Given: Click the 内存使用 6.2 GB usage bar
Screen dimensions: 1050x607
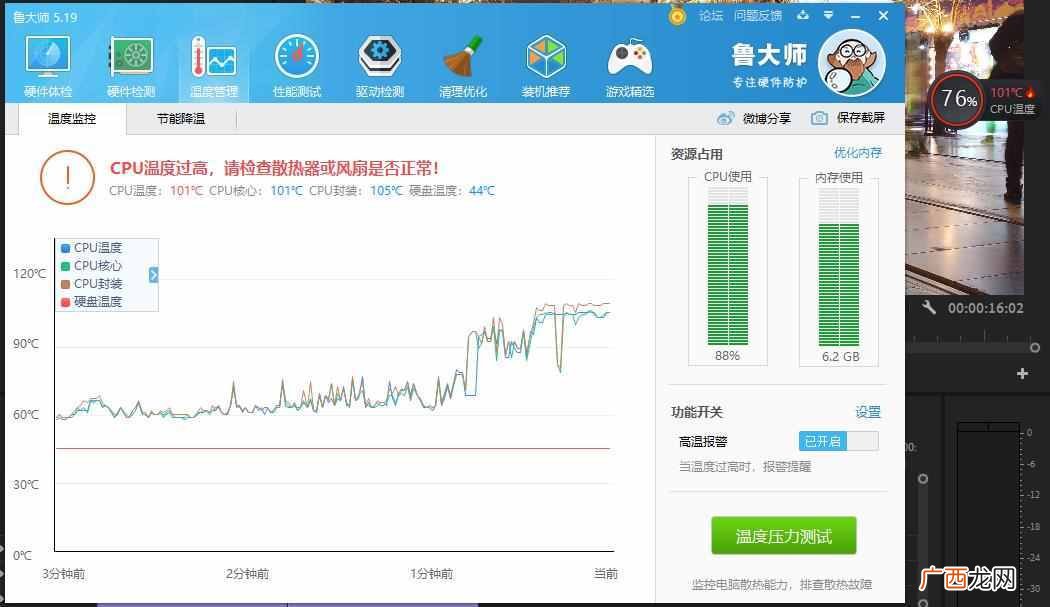Looking at the screenshot, I should (x=838, y=267).
